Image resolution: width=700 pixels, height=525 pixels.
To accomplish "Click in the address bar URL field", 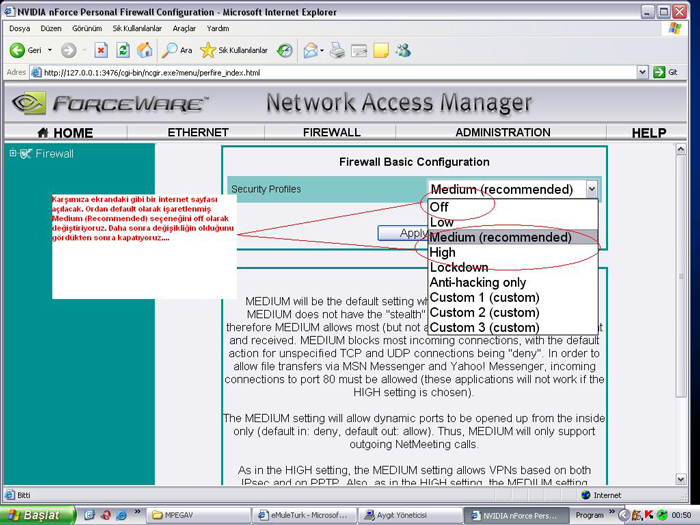I will [333, 72].
